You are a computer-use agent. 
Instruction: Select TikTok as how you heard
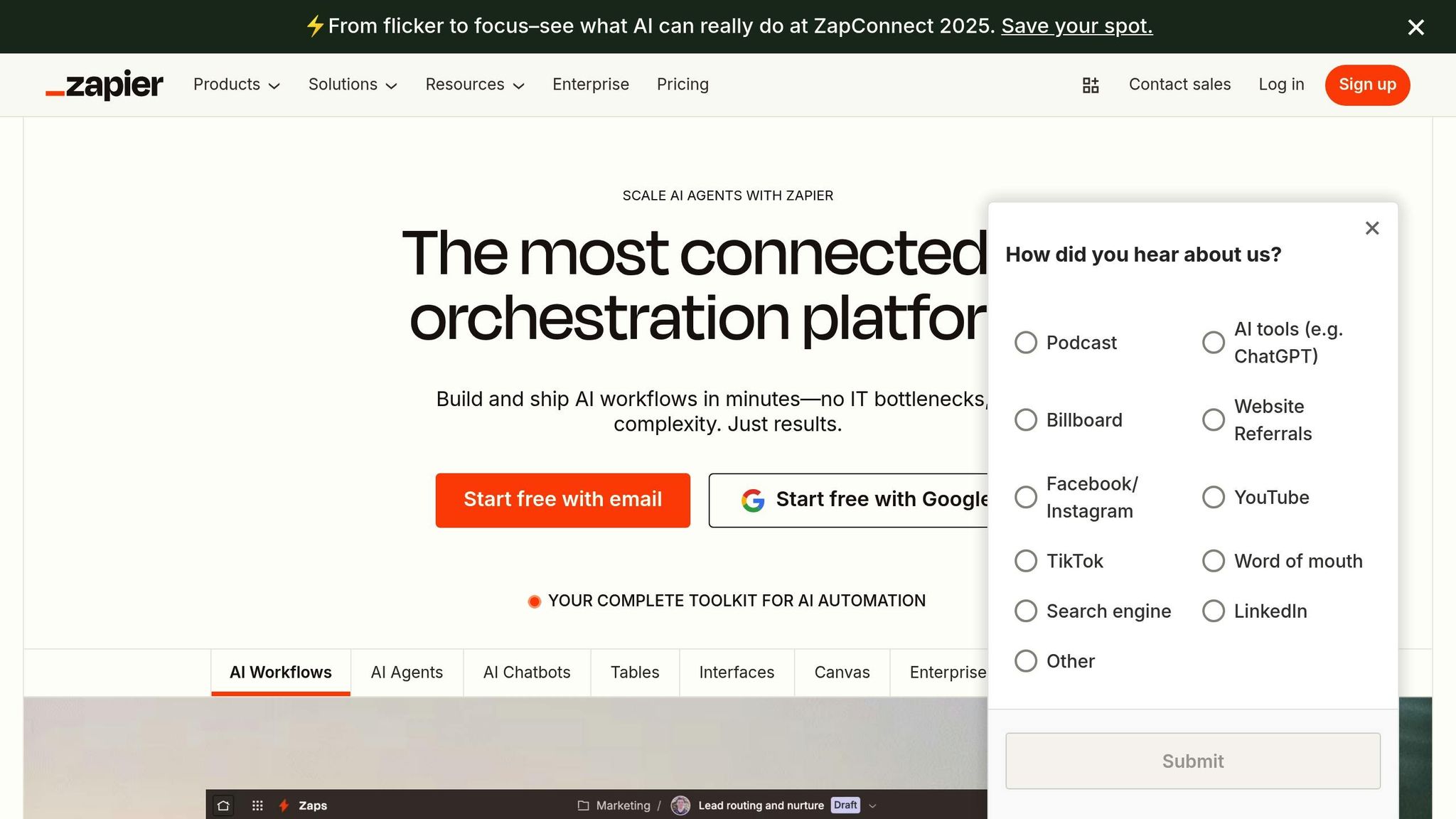point(1026,561)
